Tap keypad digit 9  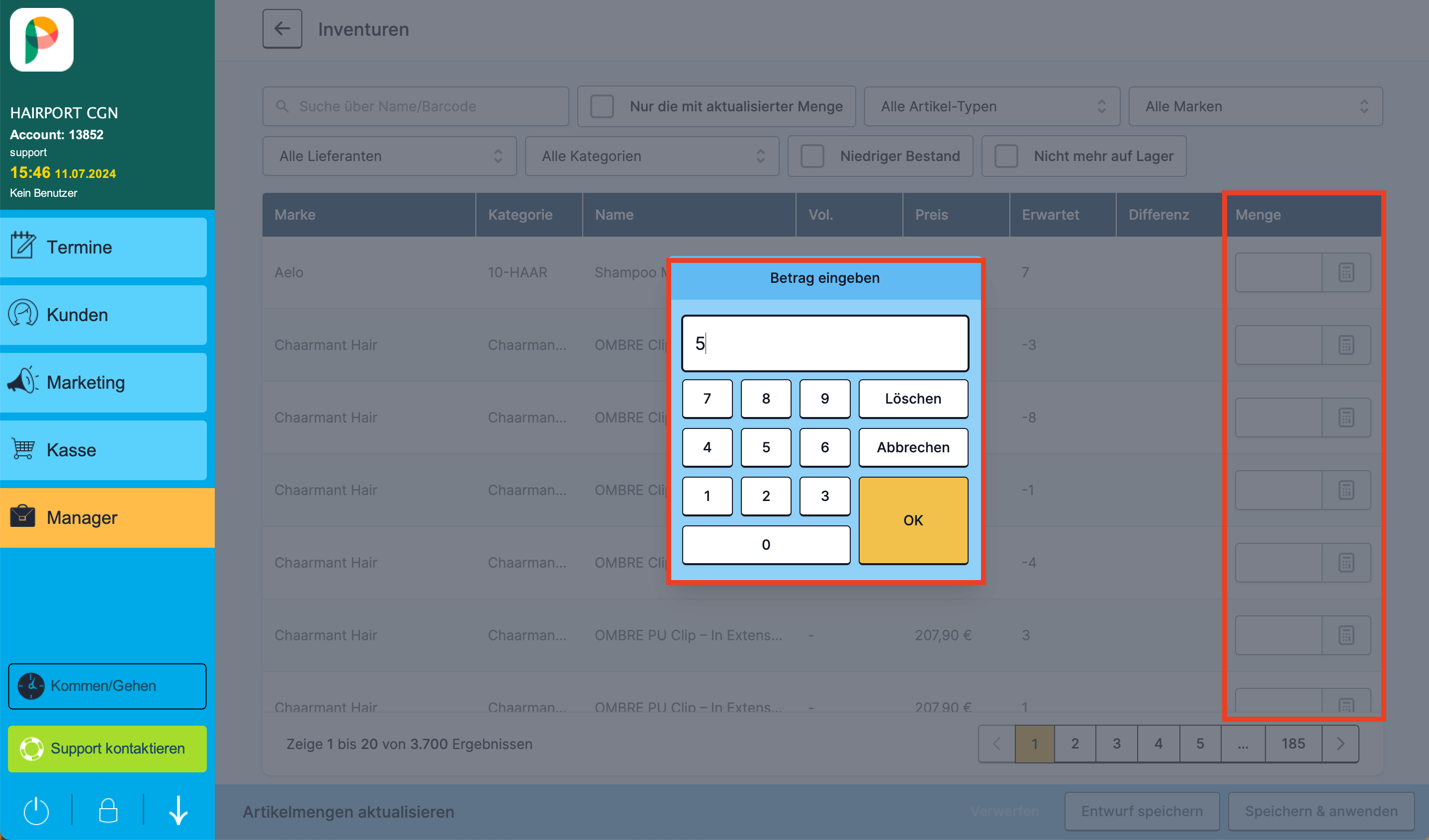[x=824, y=399]
